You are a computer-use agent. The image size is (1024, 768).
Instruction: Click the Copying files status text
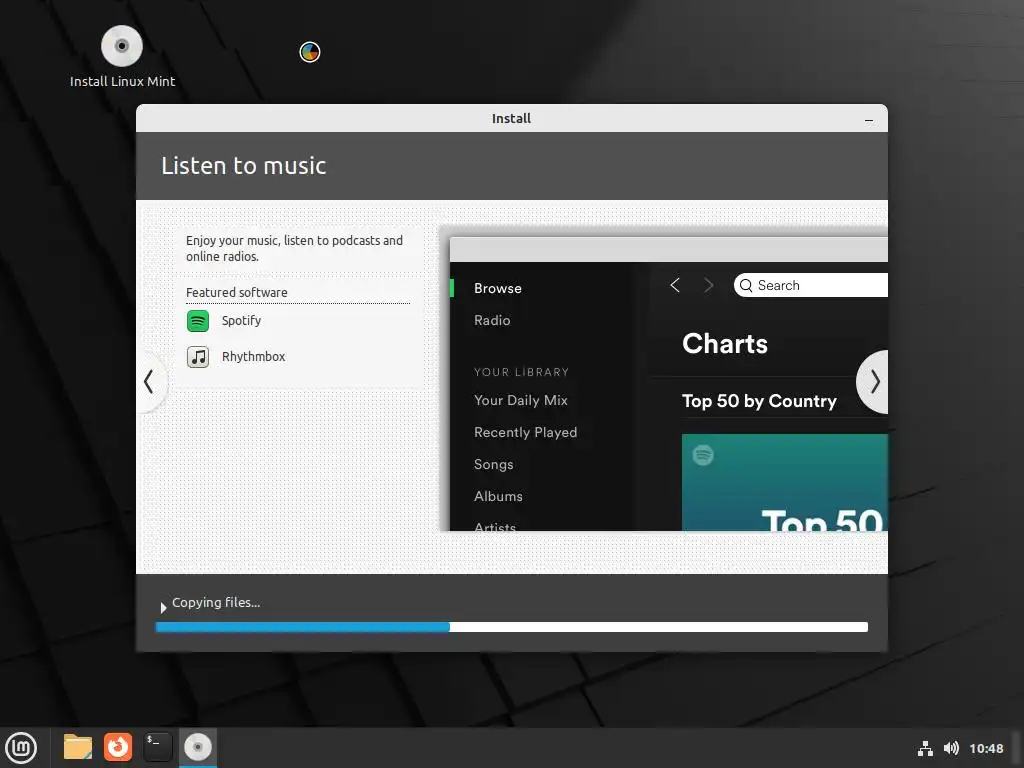pos(216,603)
